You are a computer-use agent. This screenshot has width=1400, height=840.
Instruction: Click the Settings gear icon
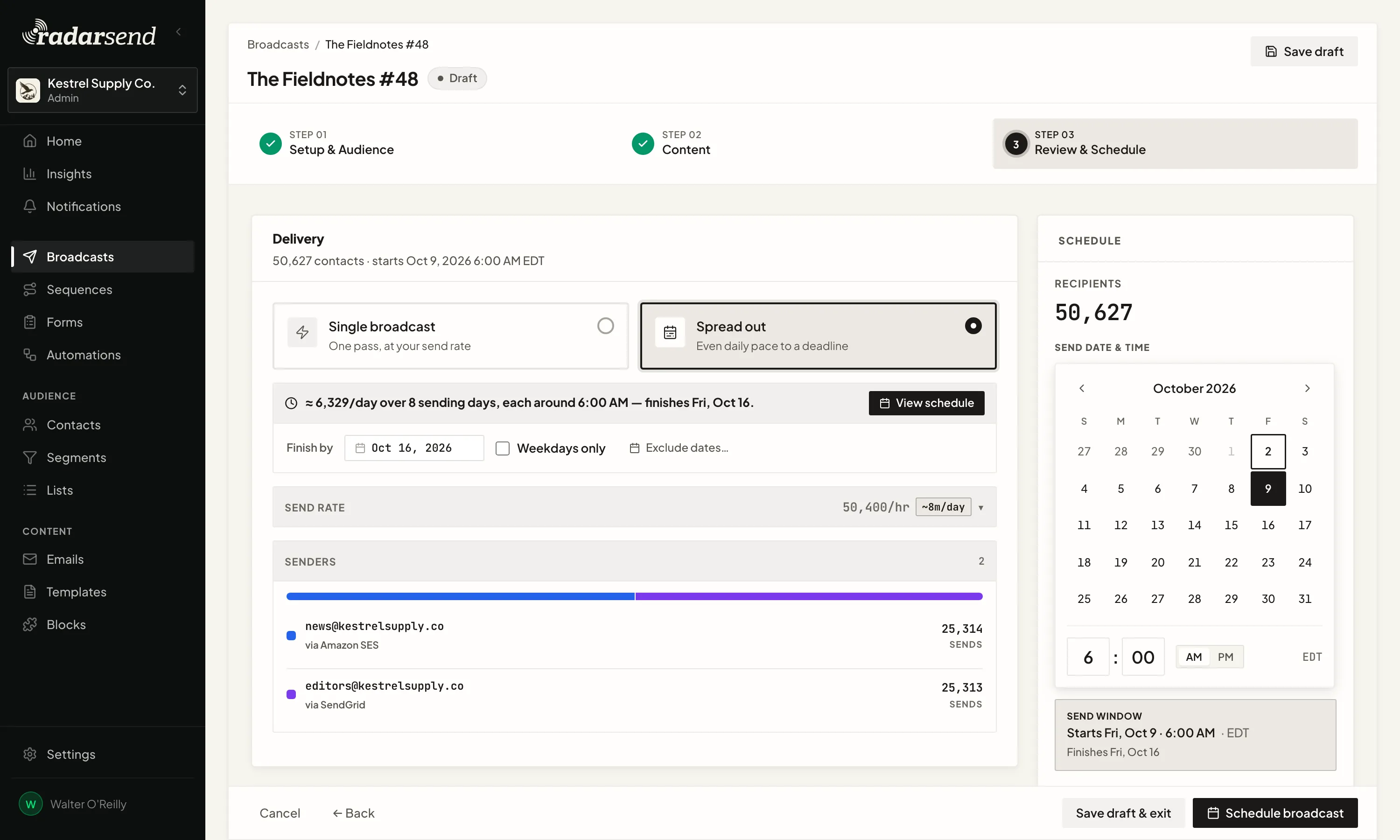tap(30, 754)
